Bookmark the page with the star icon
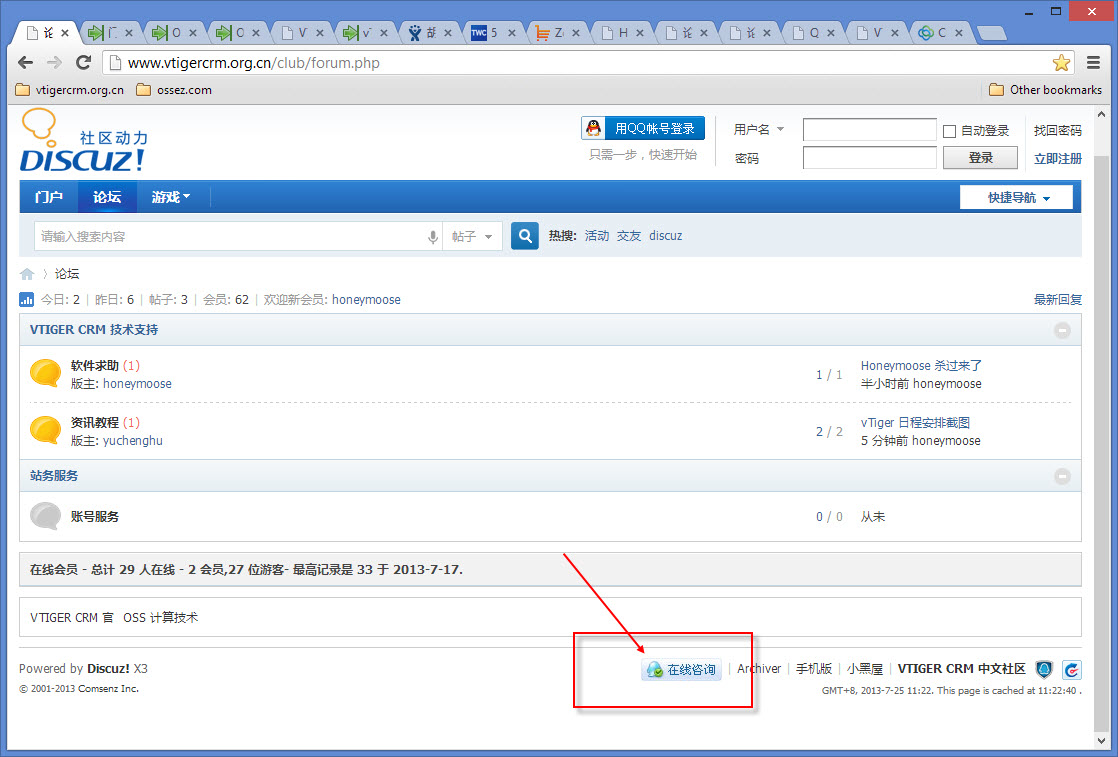 tap(1061, 63)
